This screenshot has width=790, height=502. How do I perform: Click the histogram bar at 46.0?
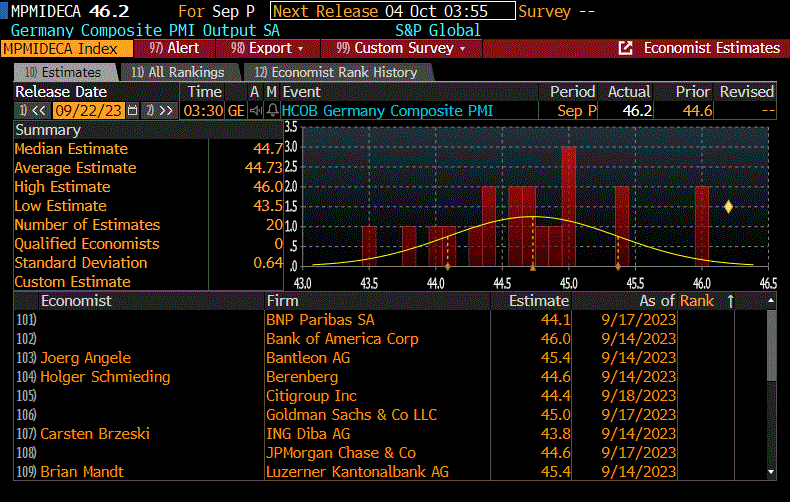702,226
